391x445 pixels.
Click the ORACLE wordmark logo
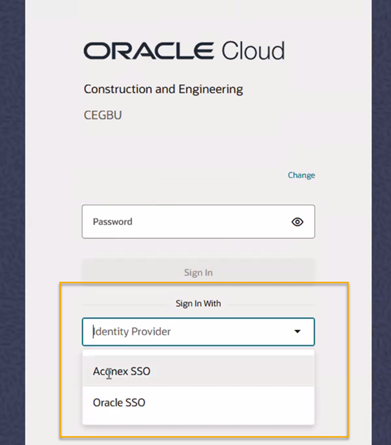148,51
